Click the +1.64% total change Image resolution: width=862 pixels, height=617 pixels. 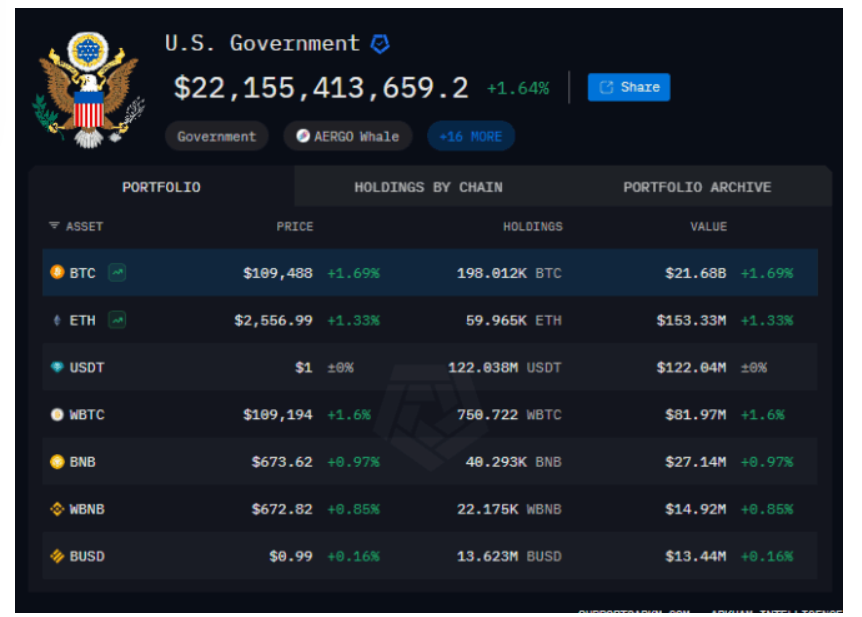[518, 89]
